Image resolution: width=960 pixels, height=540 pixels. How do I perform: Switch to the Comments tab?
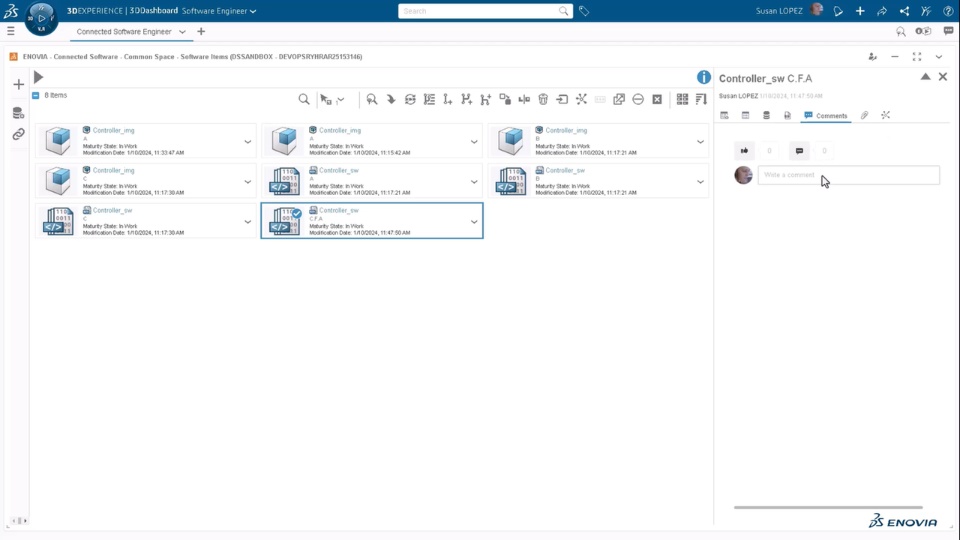pyautogui.click(x=826, y=116)
